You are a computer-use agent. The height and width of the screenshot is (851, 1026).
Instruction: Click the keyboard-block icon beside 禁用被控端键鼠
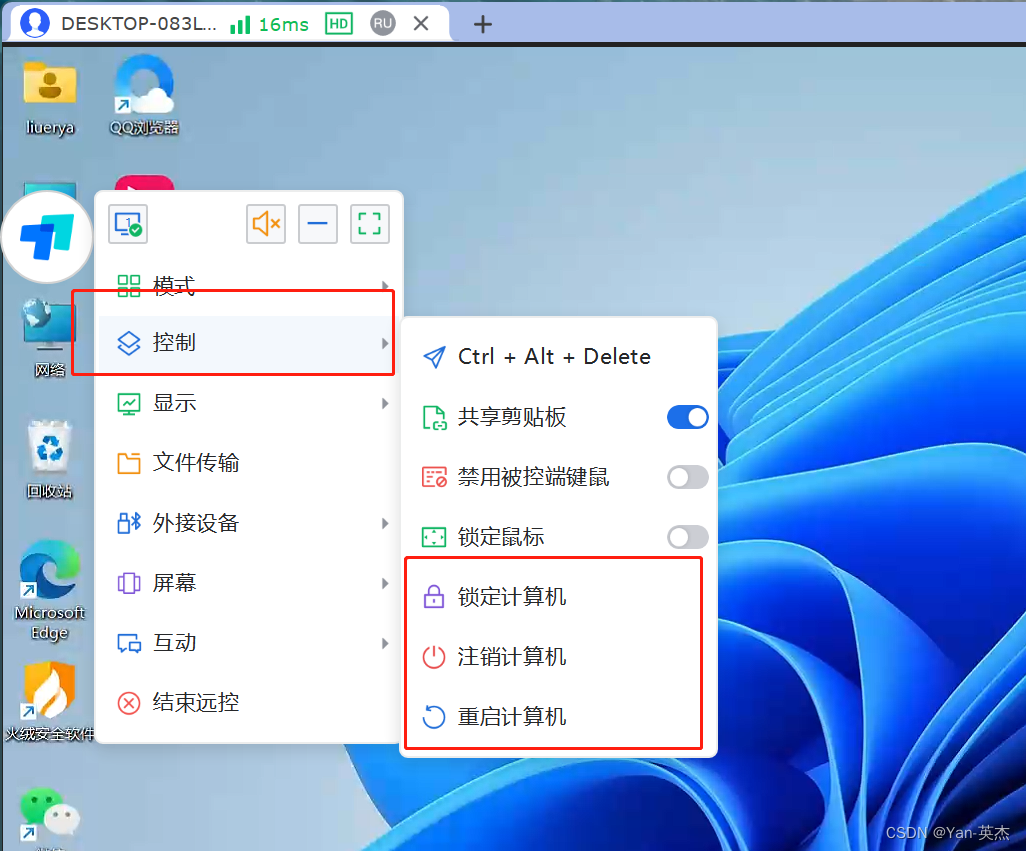[x=434, y=477]
